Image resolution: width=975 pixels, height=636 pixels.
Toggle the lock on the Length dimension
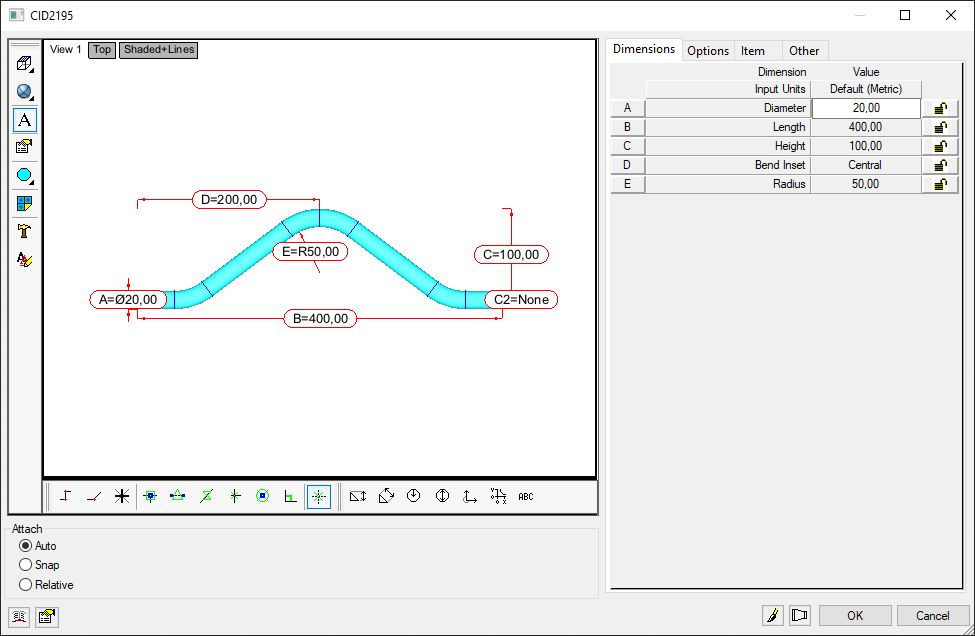click(x=939, y=127)
